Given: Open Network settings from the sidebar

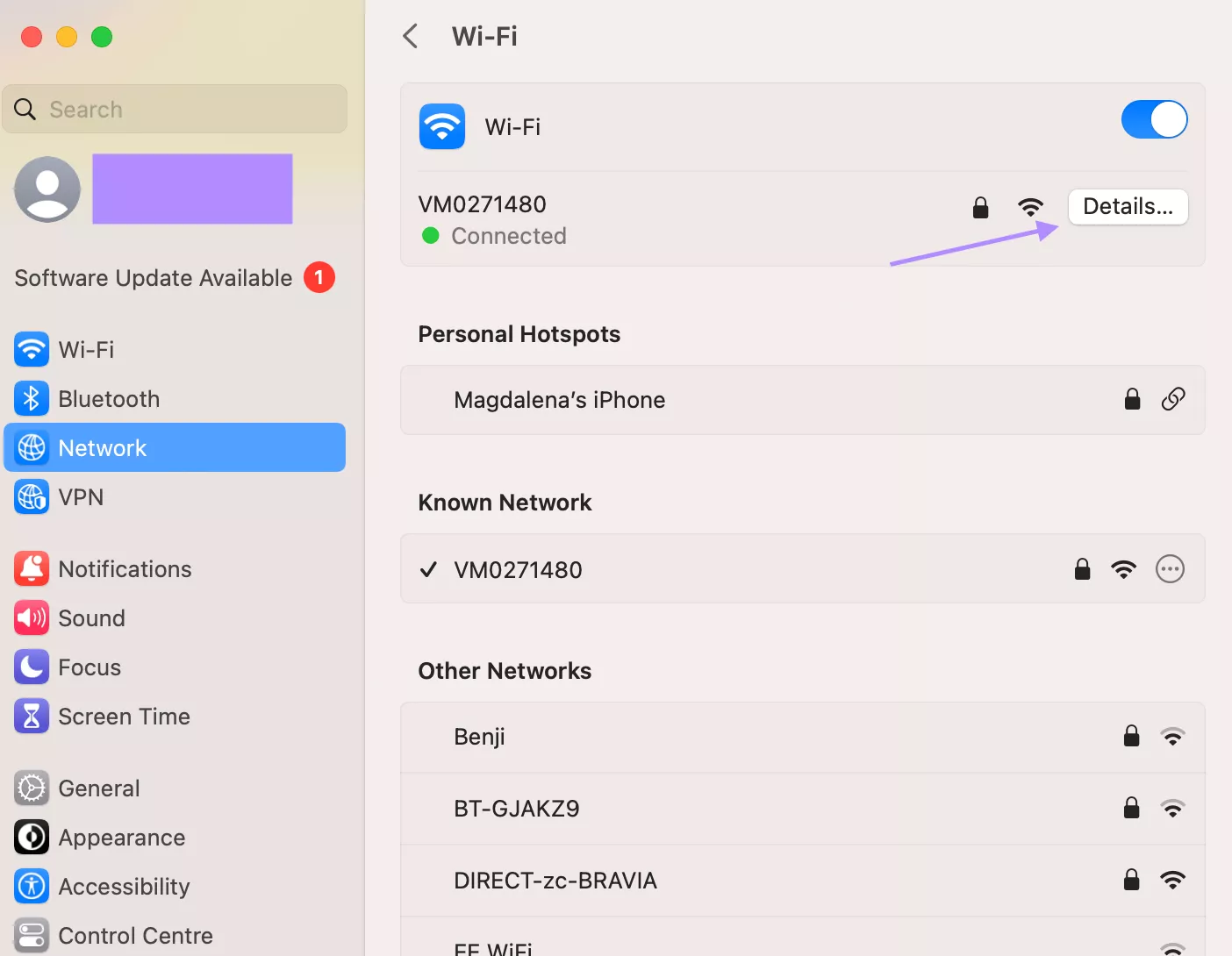Looking at the screenshot, I should click(102, 447).
